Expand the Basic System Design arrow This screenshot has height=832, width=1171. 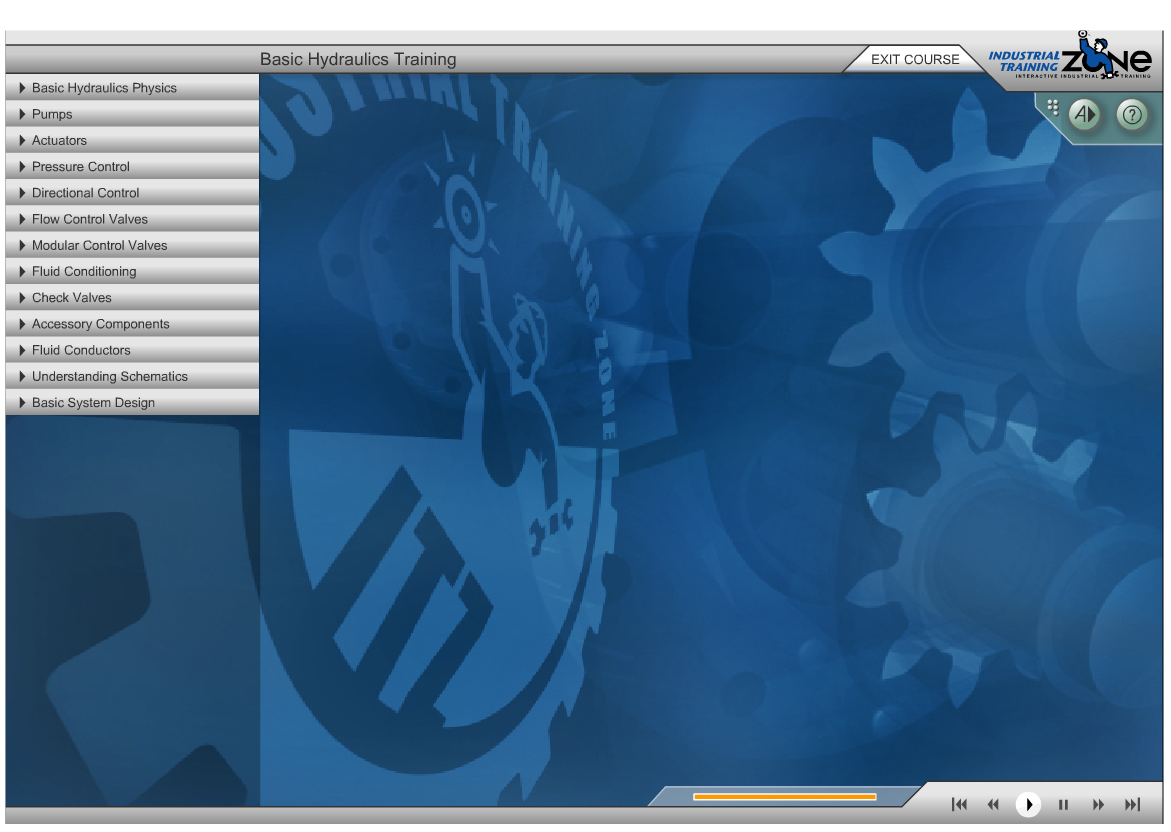click(x=22, y=402)
